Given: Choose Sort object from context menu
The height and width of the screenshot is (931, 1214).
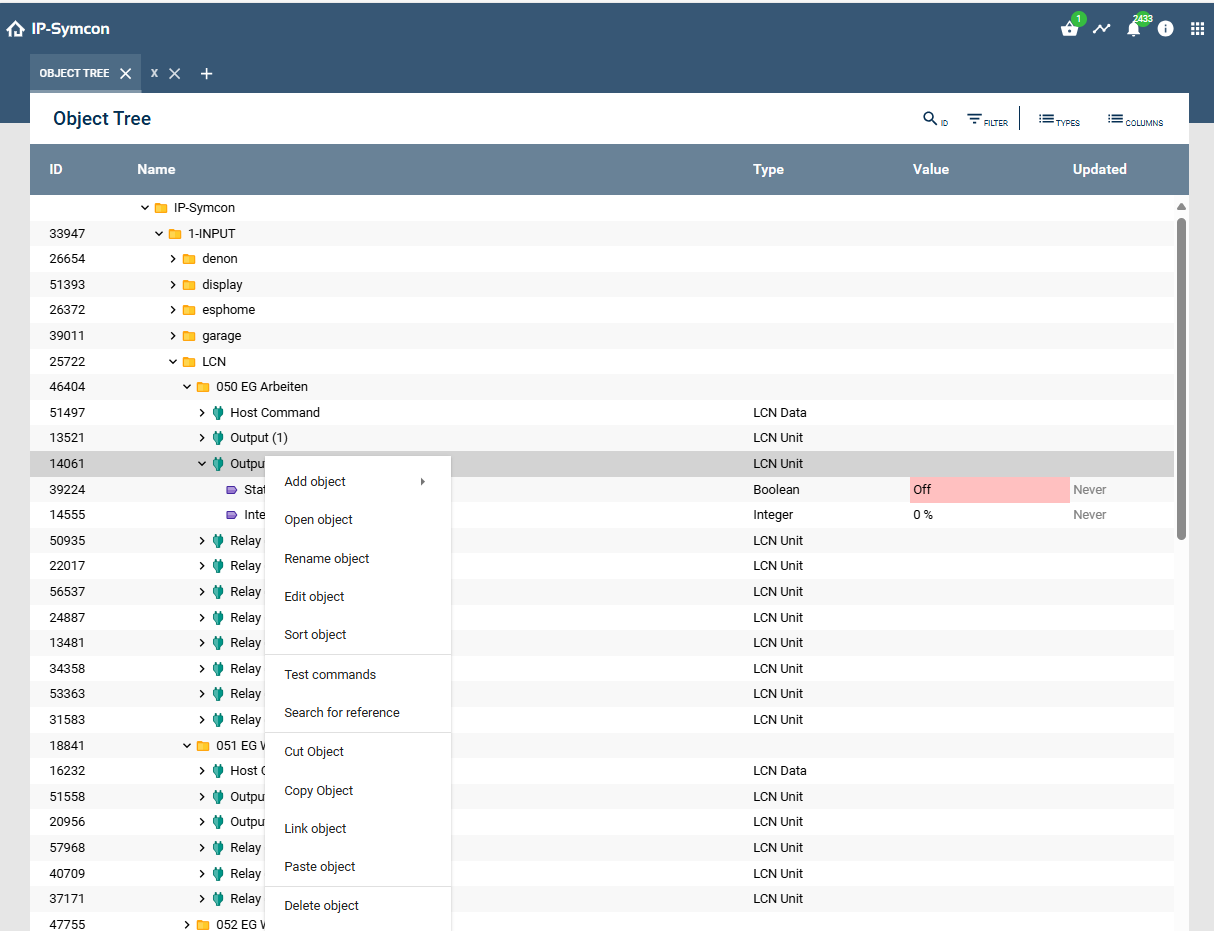Looking at the screenshot, I should point(357,635).
